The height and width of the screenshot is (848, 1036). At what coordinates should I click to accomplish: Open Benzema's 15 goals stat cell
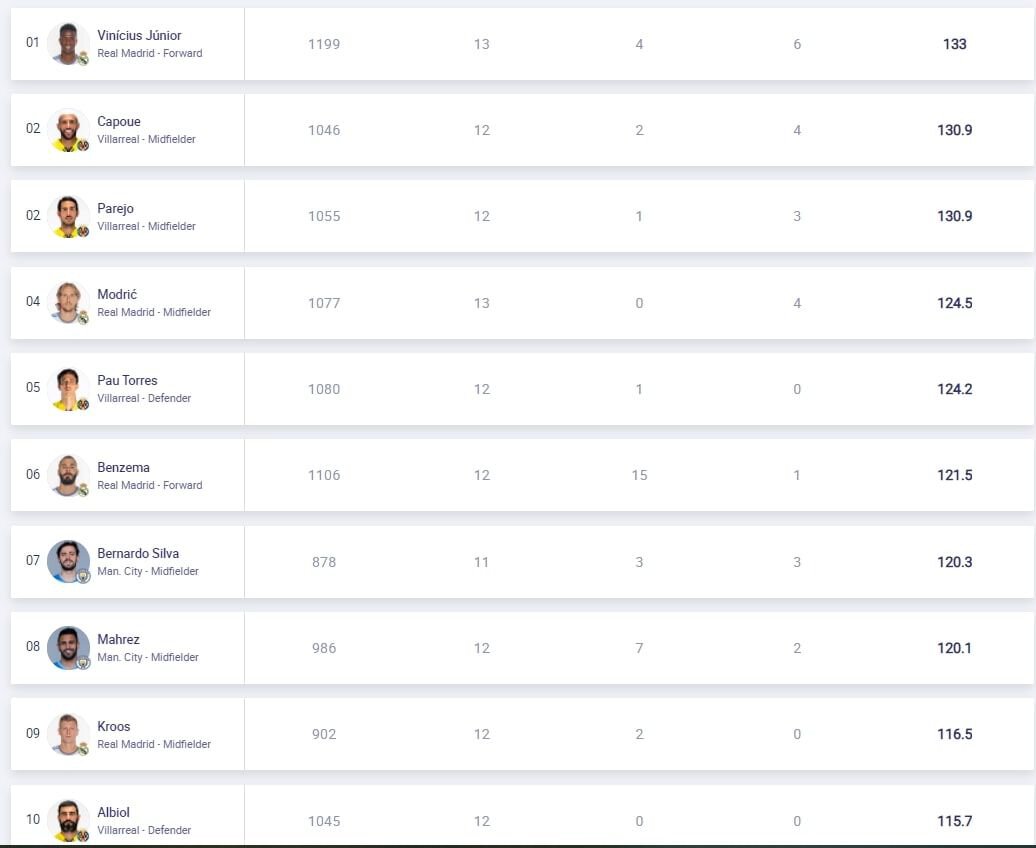click(x=639, y=475)
